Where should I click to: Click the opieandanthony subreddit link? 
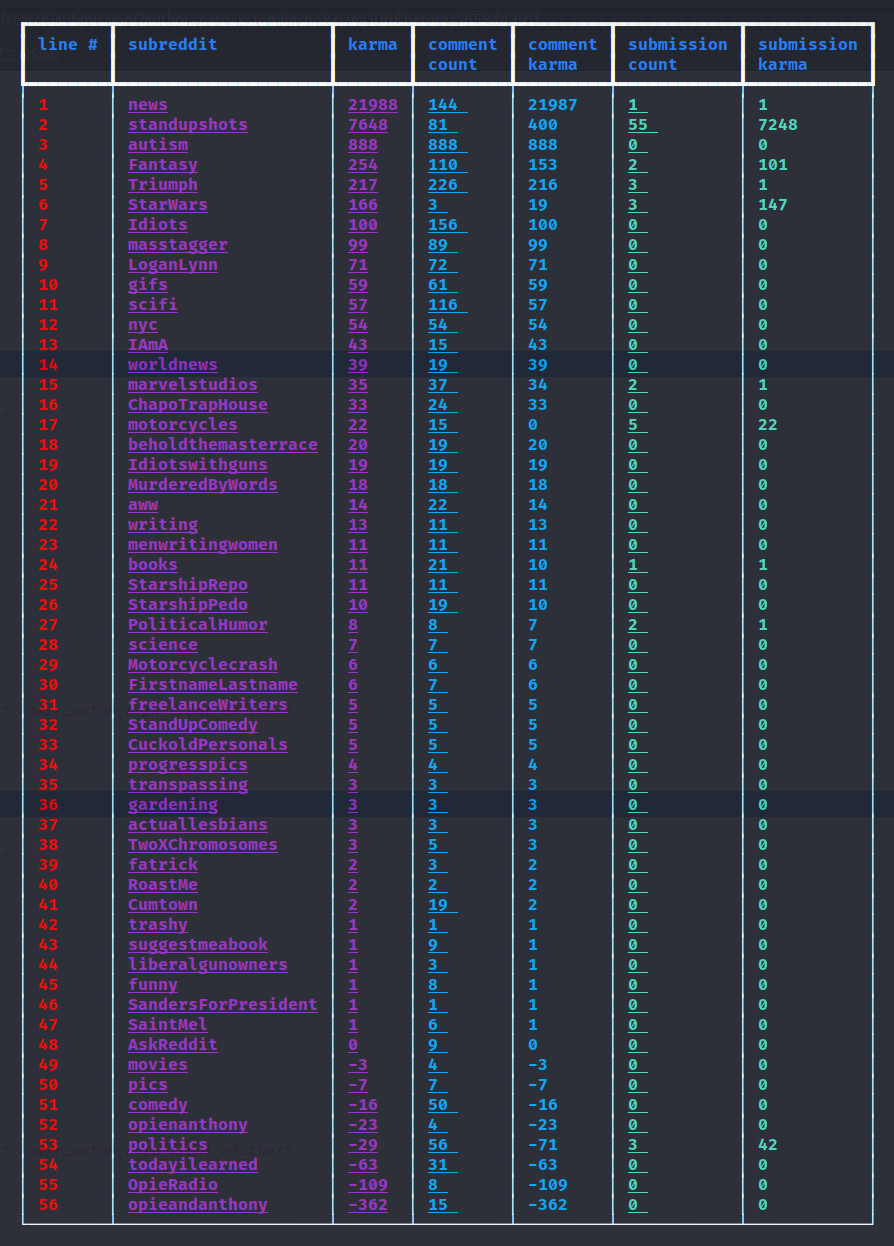(x=198, y=1205)
